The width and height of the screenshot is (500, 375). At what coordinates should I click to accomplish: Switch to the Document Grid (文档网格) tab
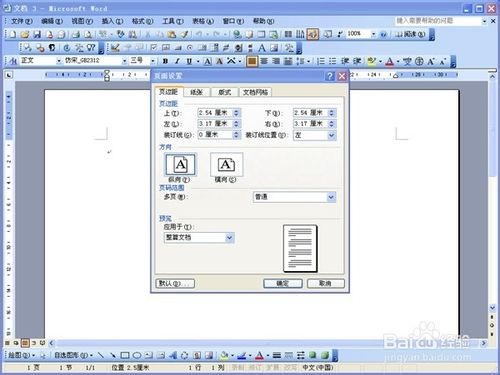[255, 92]
